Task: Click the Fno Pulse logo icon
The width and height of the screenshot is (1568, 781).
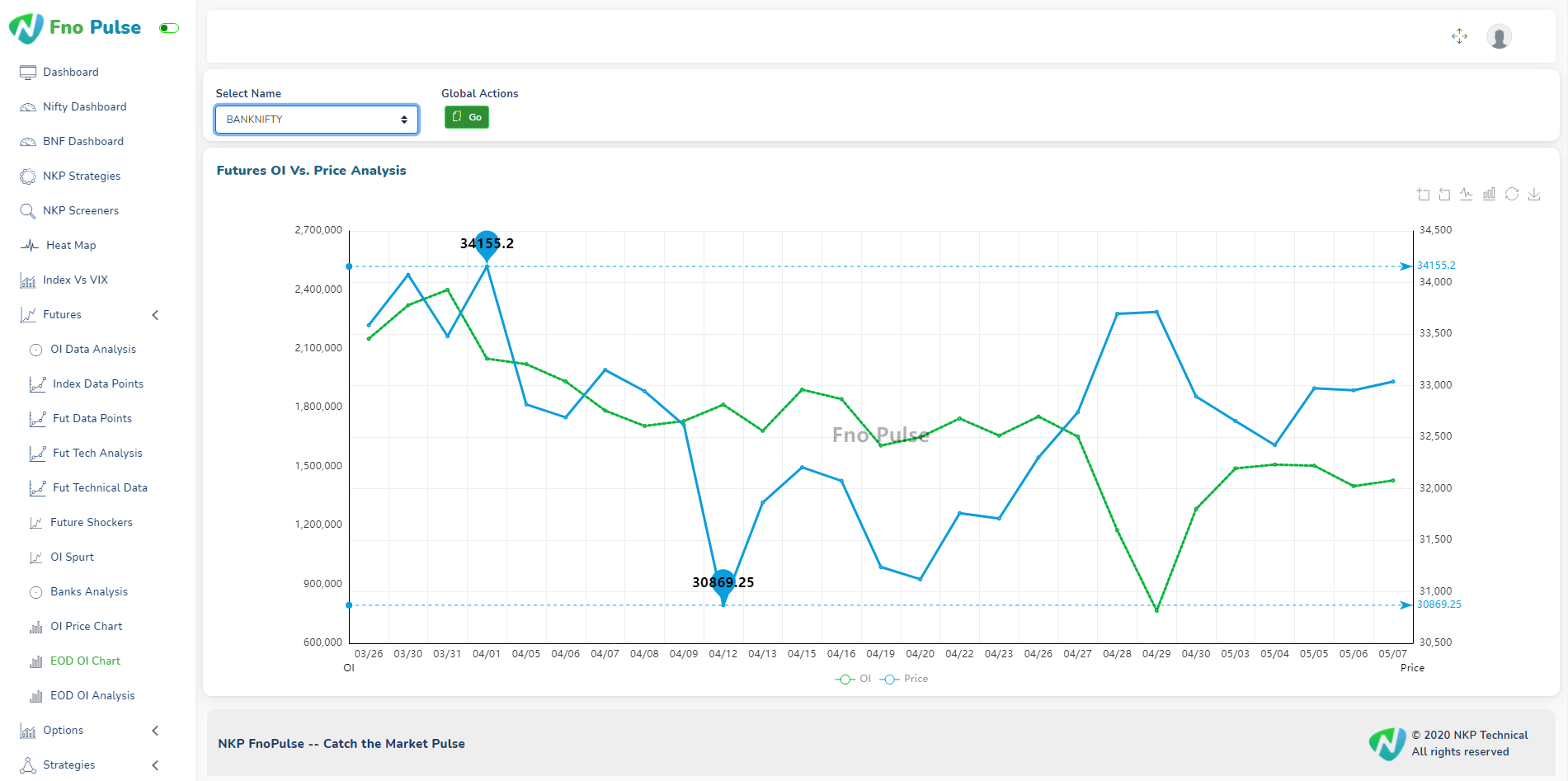Action: point(26,28)
